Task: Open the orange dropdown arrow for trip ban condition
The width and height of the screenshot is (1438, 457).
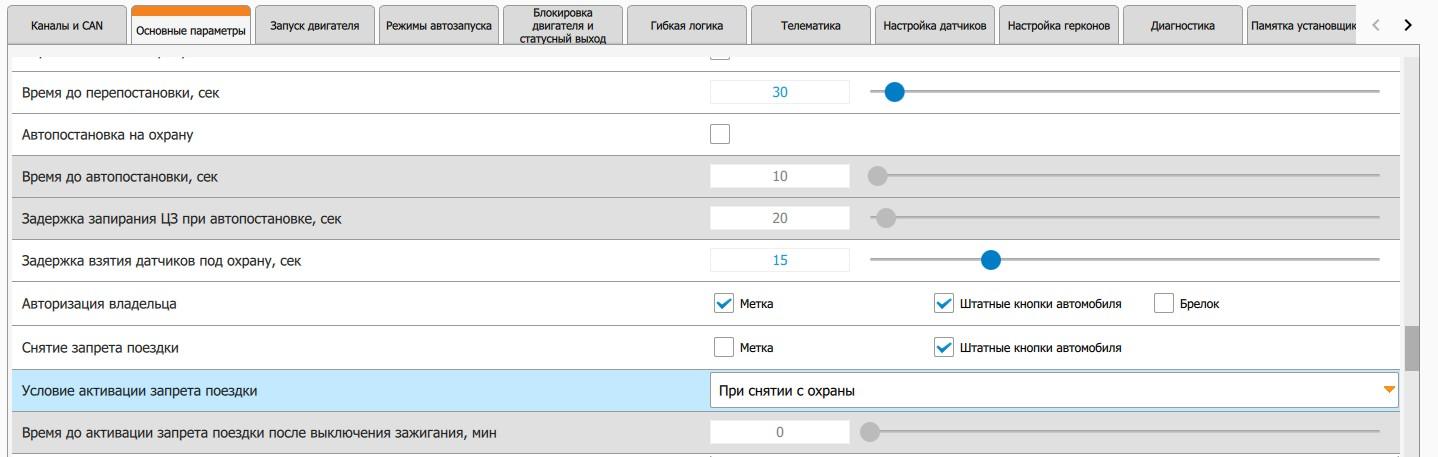Action: [1388, 390]
